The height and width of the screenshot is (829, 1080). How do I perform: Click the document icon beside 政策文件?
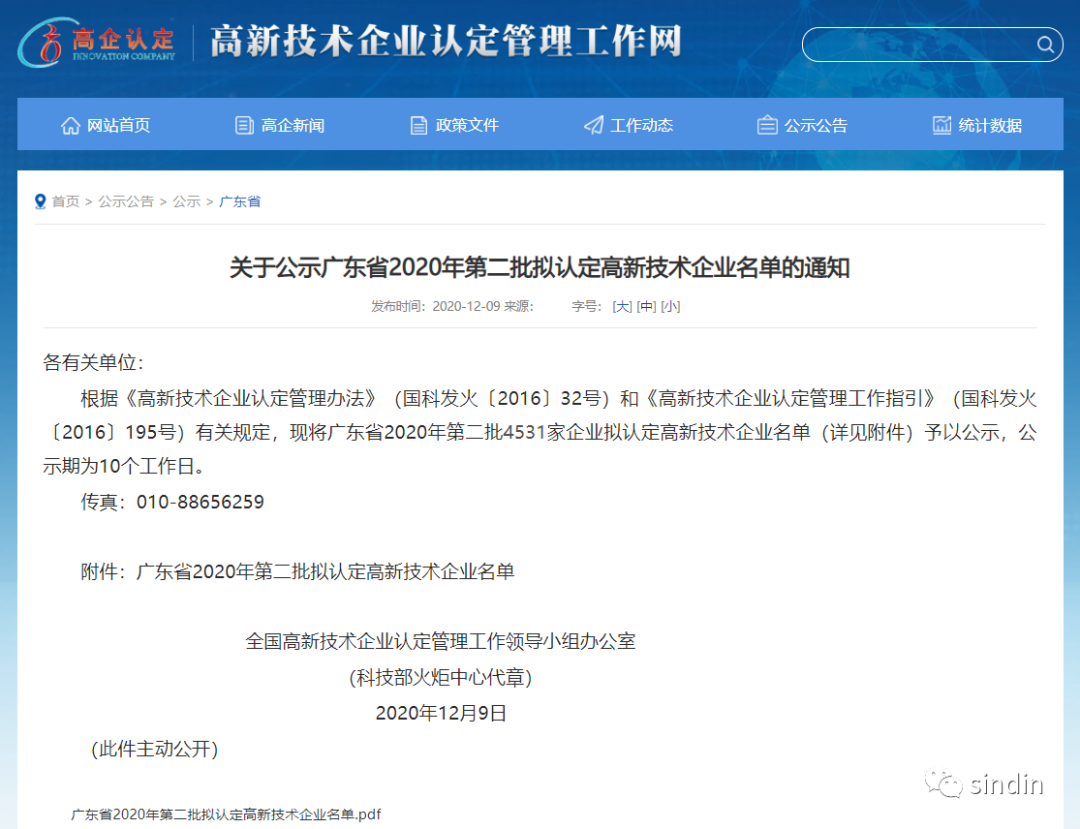pos(418,124)
